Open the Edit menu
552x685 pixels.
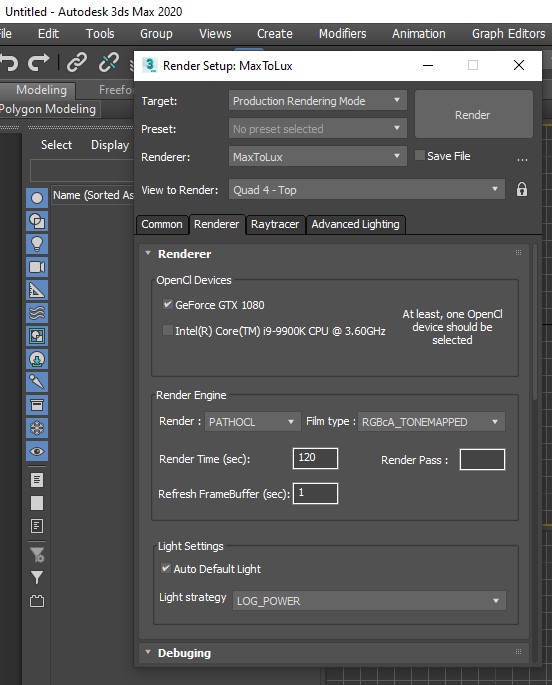48,34
